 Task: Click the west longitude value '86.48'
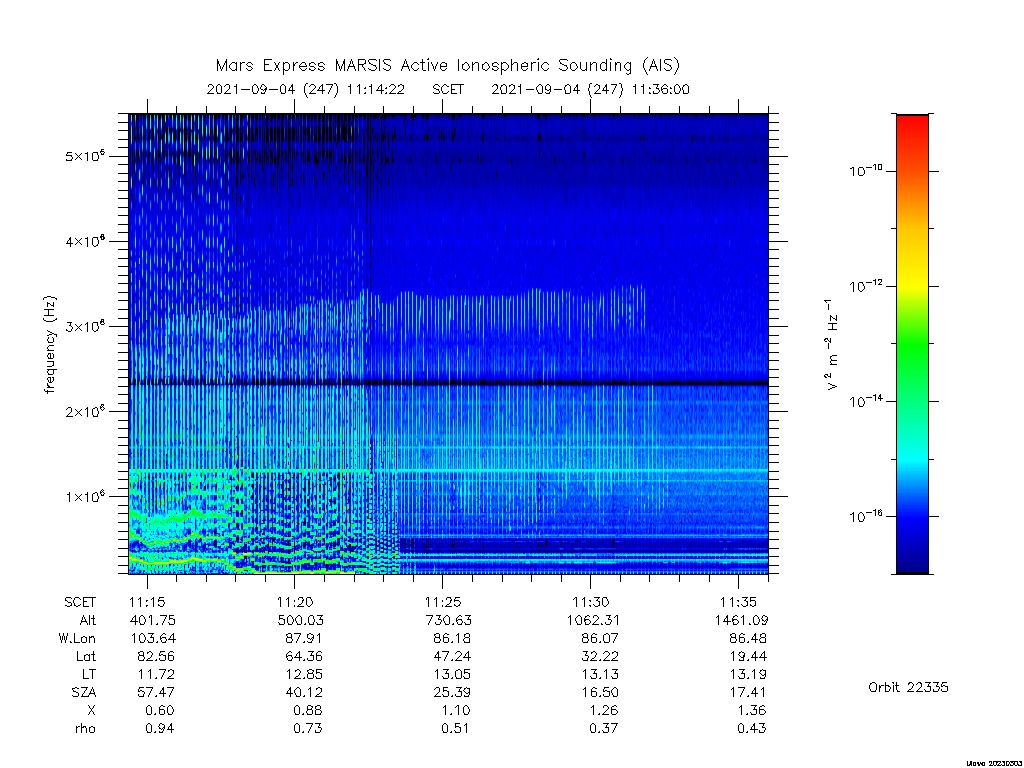tap(748, 638)
